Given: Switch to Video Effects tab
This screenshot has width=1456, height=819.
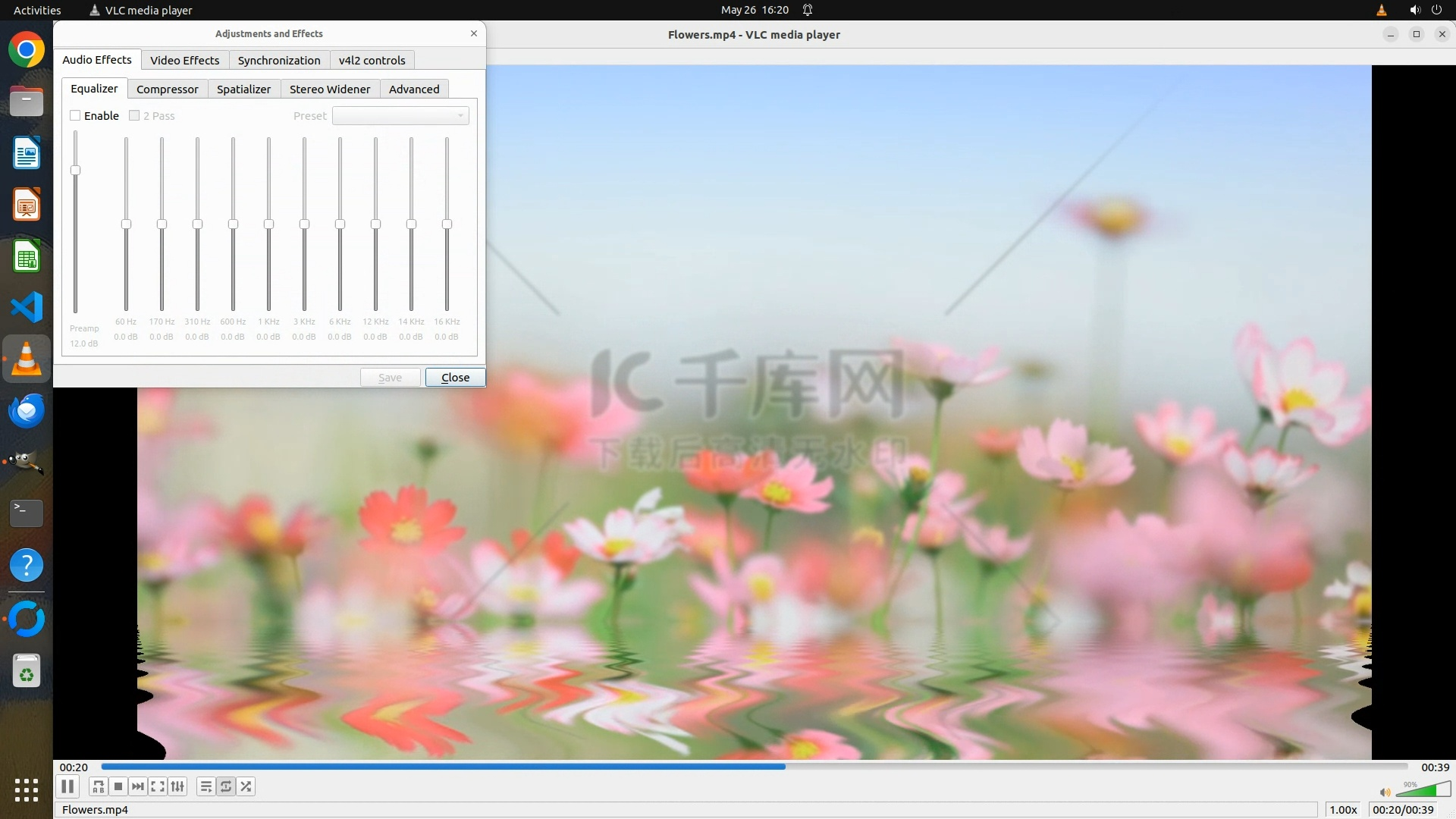Looking at the screenshot, I should pyautogui.click(x=184, y=60).
